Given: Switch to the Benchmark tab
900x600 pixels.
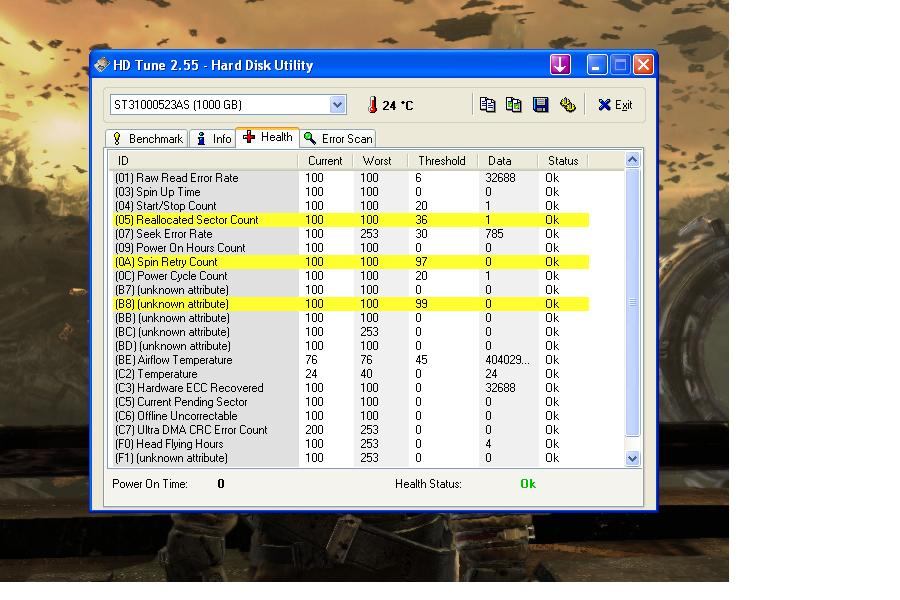Looking at the screenshot, I should coord(147,139).
